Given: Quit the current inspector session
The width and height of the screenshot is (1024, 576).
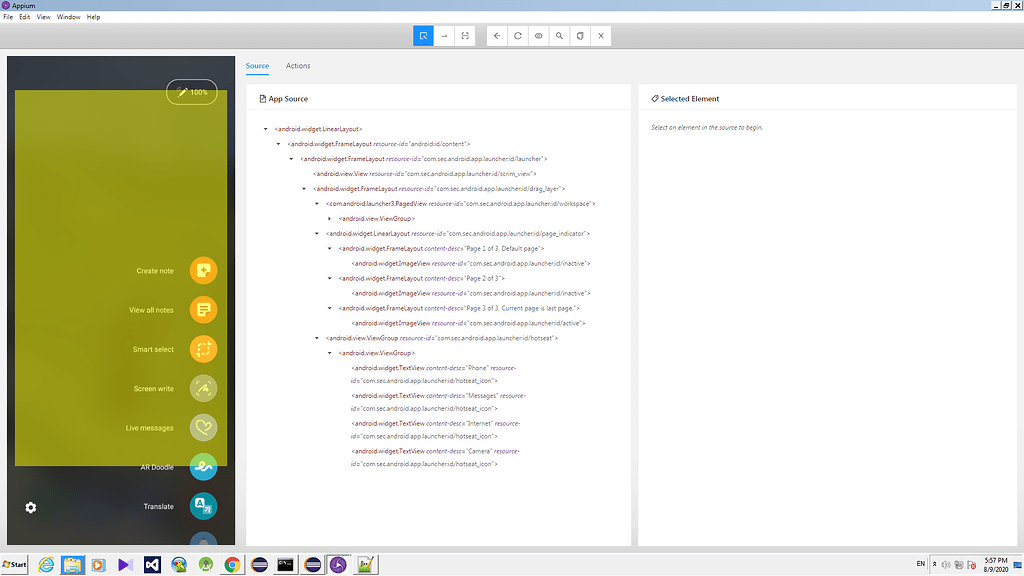Looking at the screenshot, I should pos(601,35).
